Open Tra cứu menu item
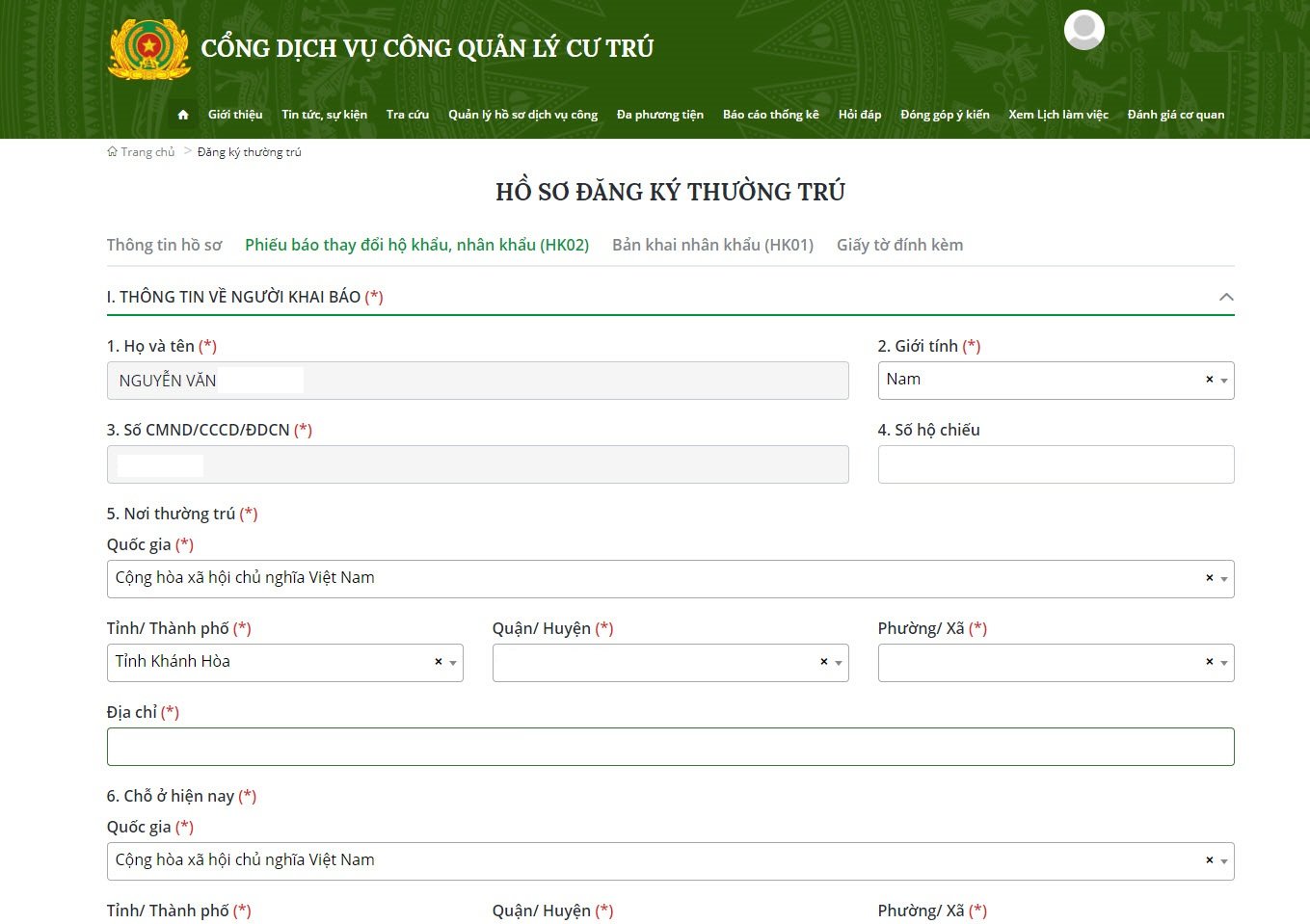1310x924 pixels. pyautogui.click(x=407, y=115)
